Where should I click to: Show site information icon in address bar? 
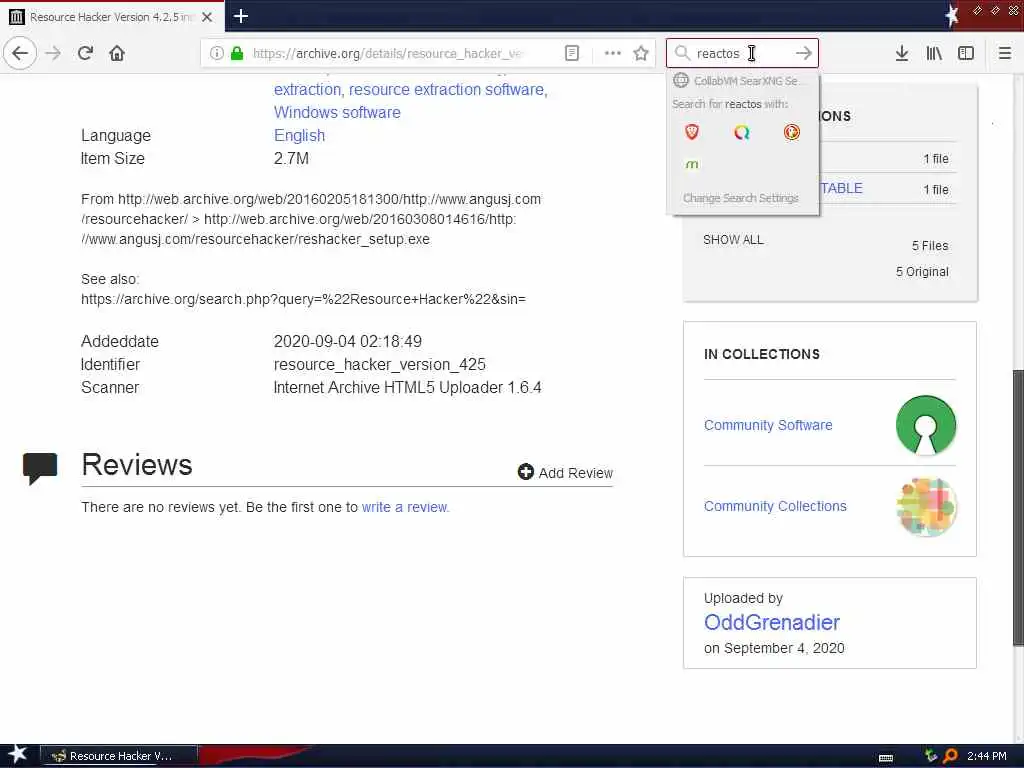coord(216,53)
